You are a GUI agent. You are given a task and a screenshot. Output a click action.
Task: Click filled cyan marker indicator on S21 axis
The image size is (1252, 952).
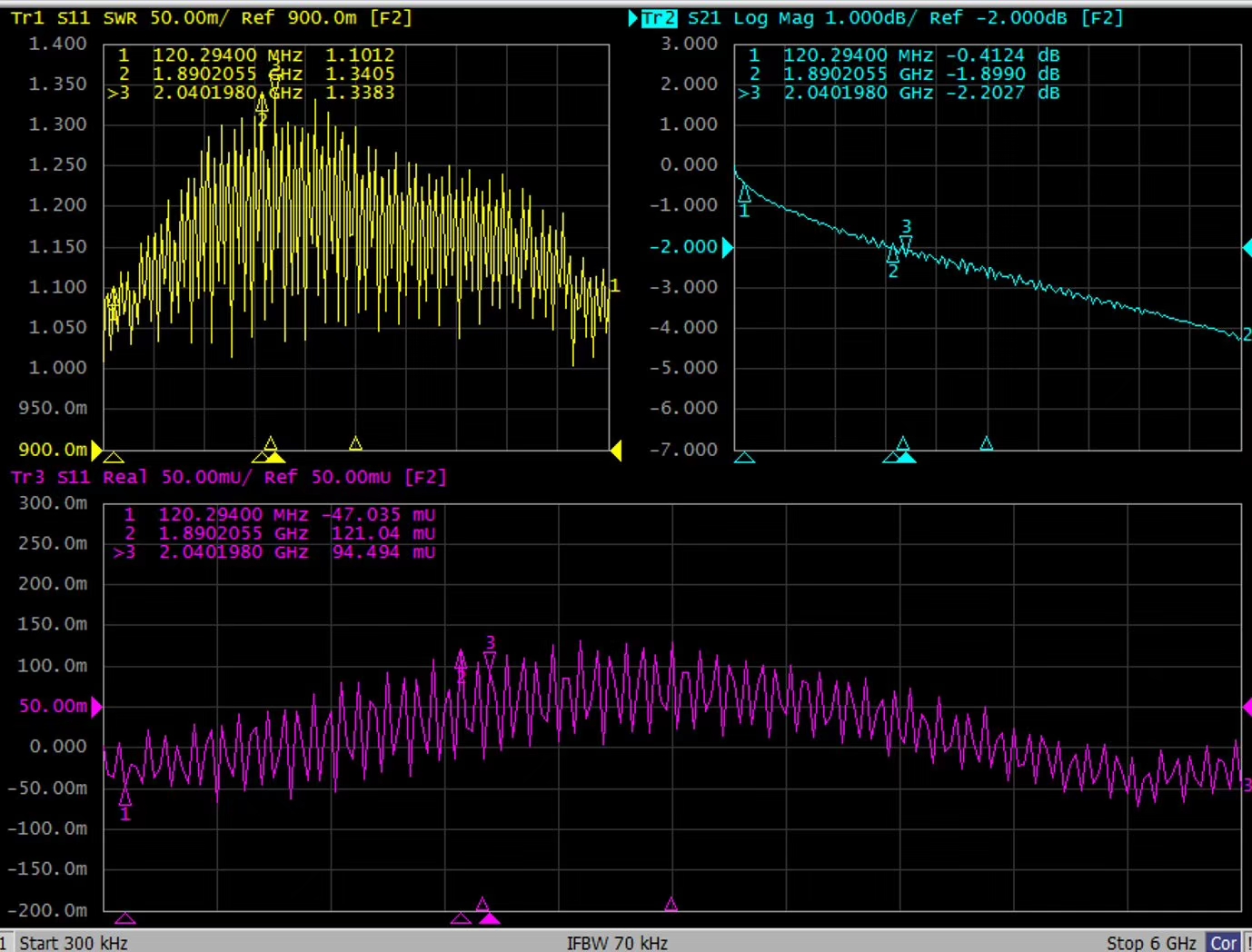point(906,457)
